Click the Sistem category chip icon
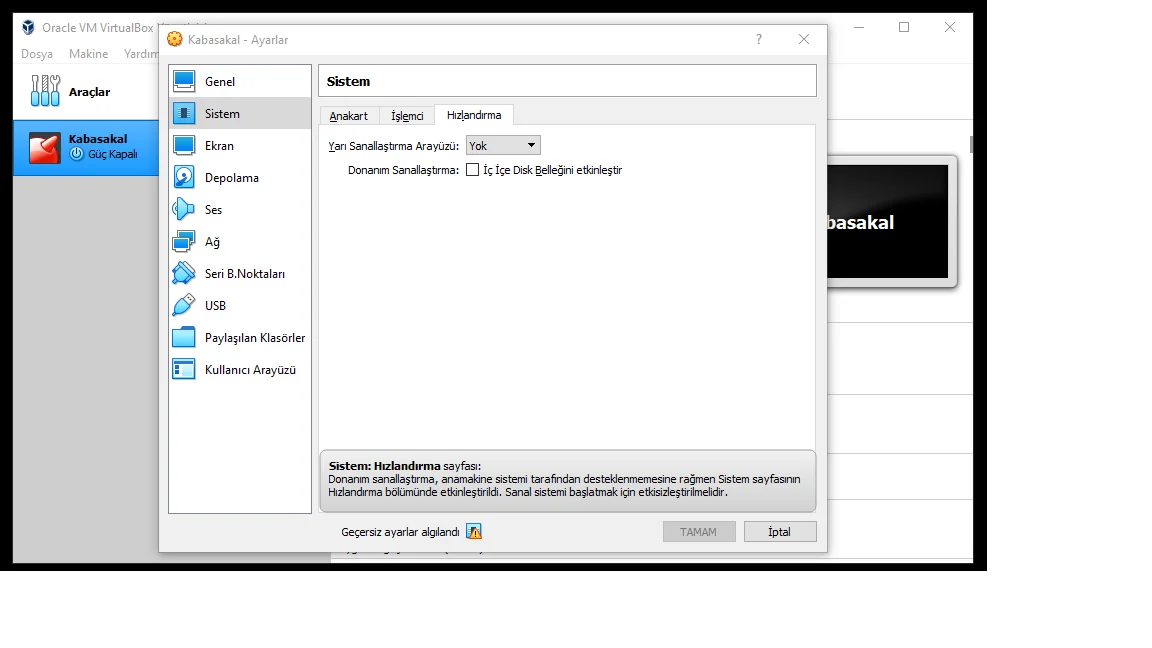Screen dimensions: 1152x648 [x=184, y=113]
